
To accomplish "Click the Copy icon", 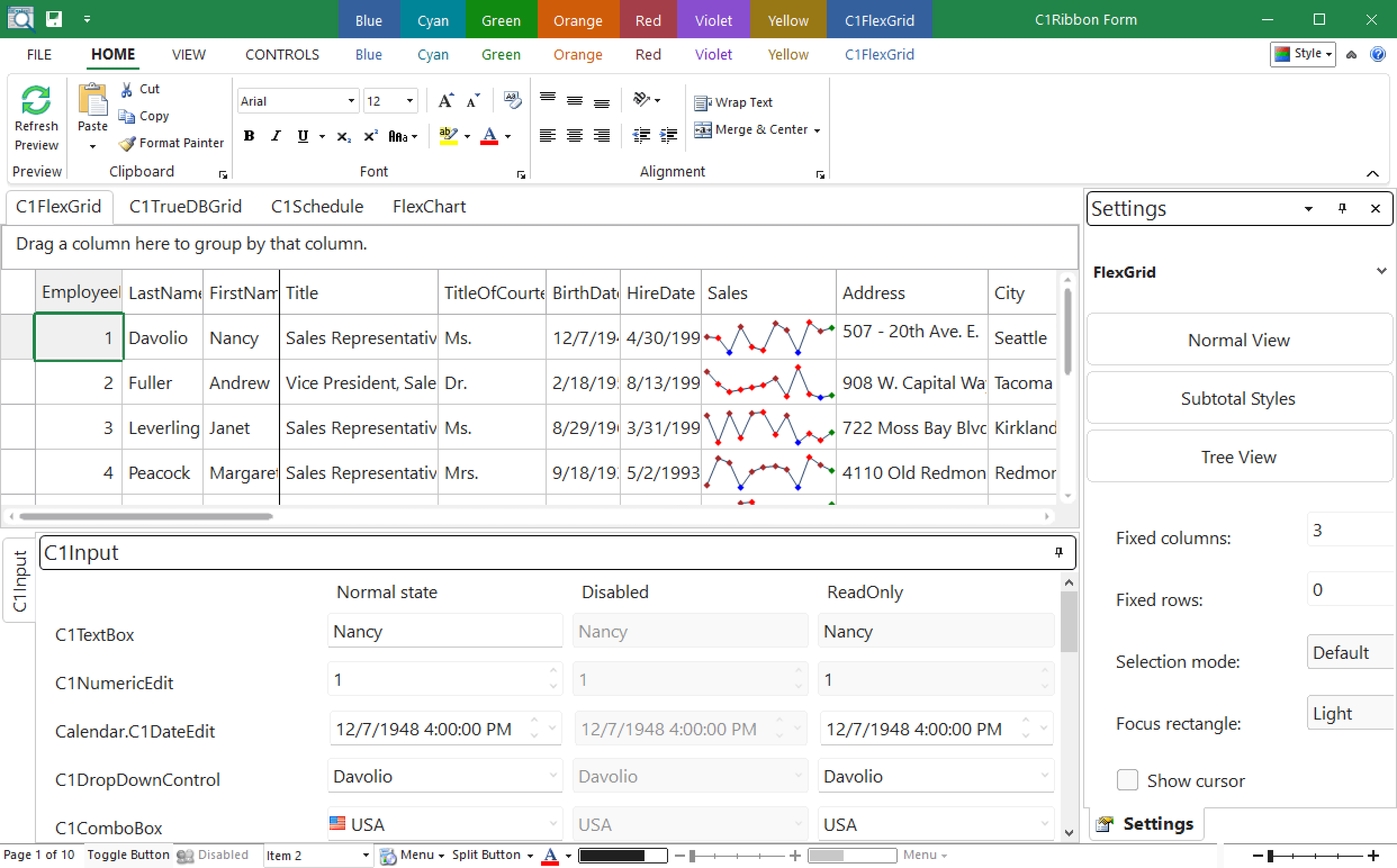I will tap(127, 116).
